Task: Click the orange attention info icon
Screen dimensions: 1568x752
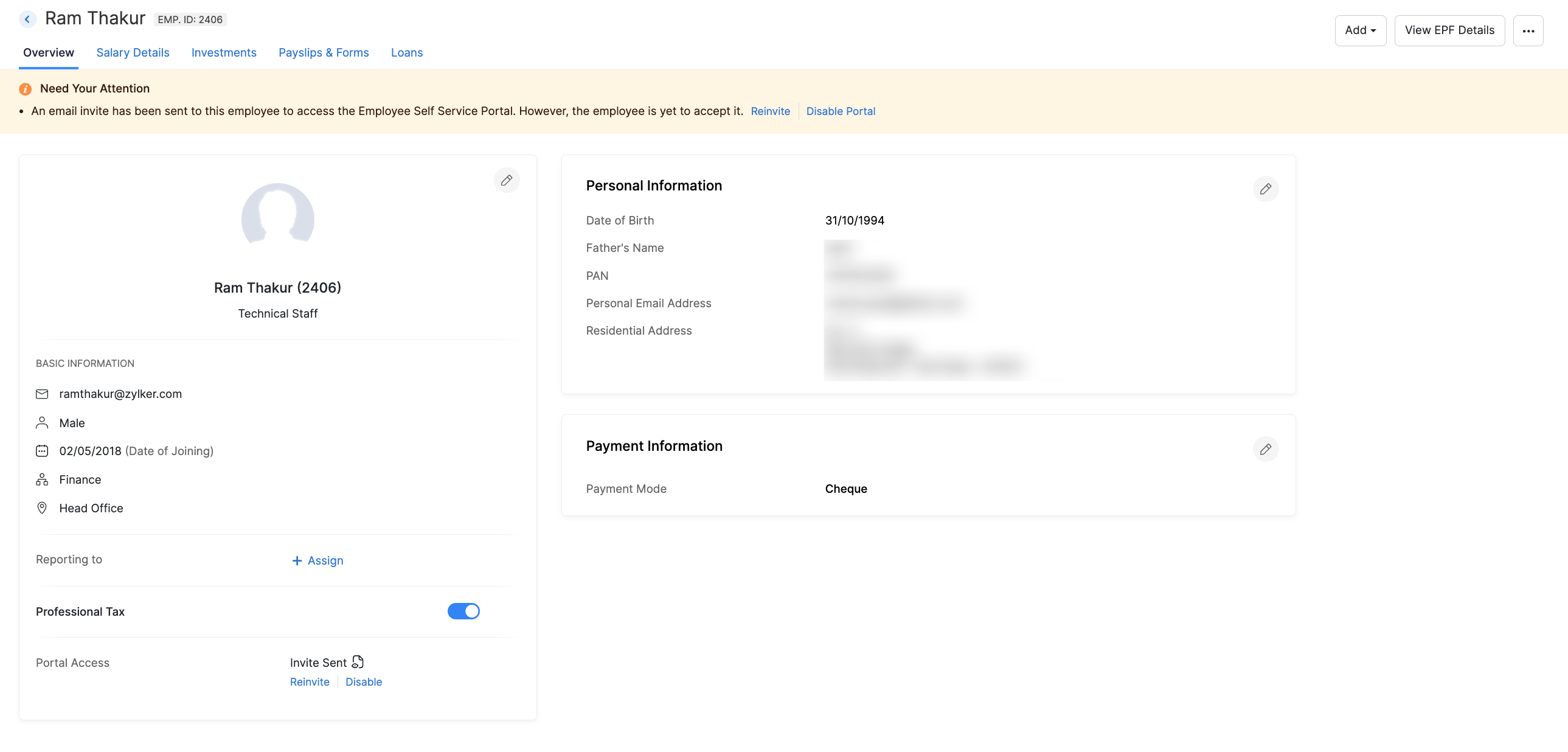Action: (x=25, y=89)
